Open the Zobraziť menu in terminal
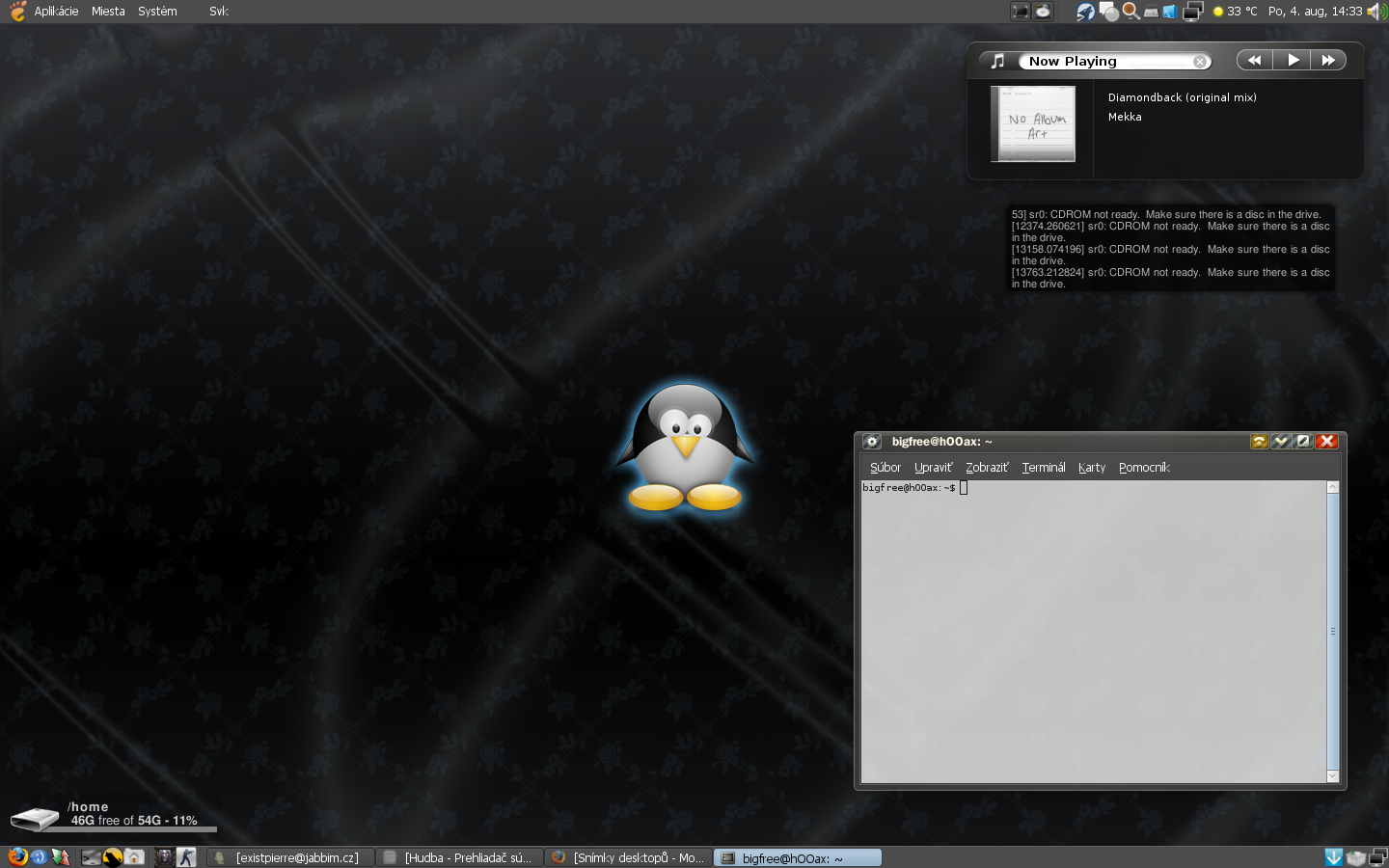Screen dimensions: 1389x868 [x=987, y=468]
